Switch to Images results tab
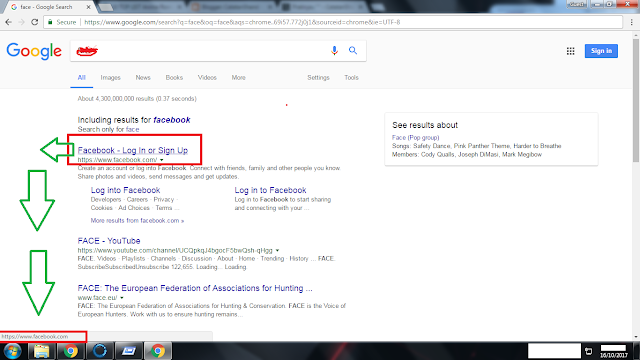 click(111, 78)
